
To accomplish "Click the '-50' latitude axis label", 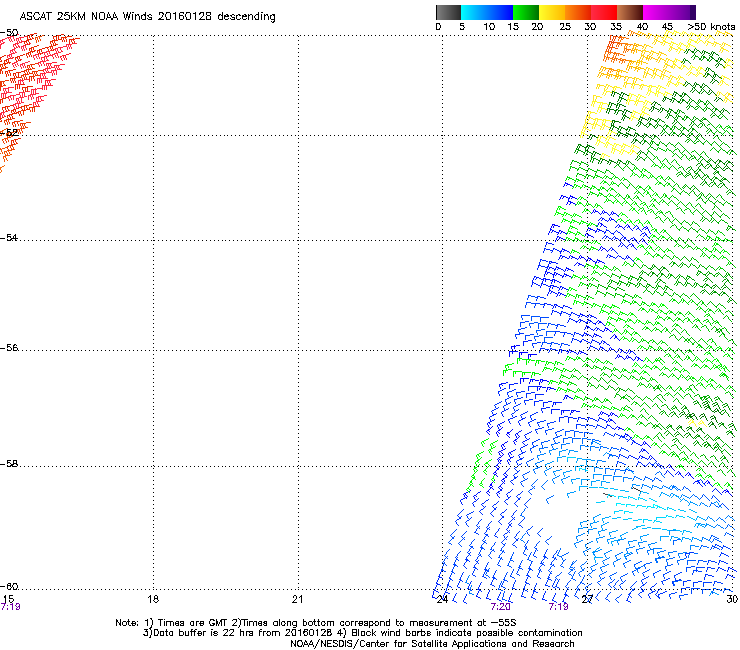I will 9,33.
